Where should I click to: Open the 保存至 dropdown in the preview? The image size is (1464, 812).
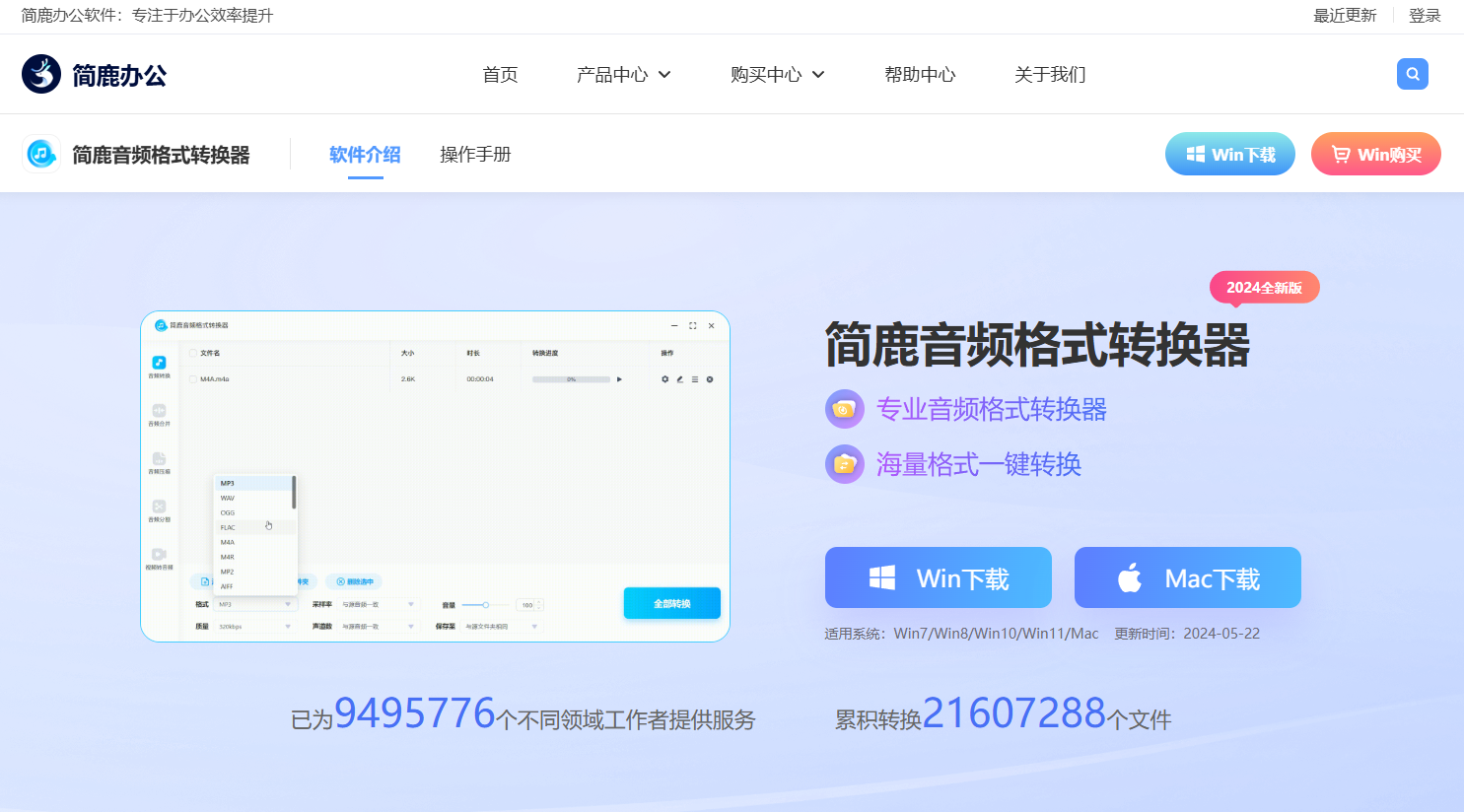click(x=502, y=627)
